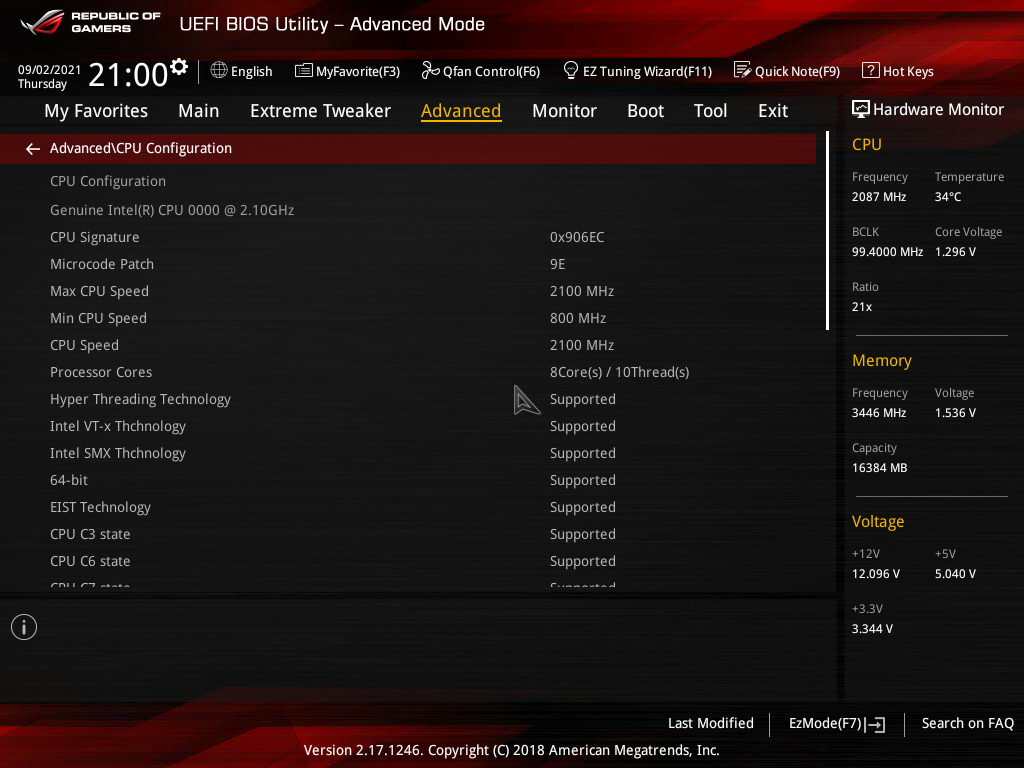Click the settings gear next to the clock
Image resolution: width=1024 pixels, height=768 pixels.
[179, 67]
